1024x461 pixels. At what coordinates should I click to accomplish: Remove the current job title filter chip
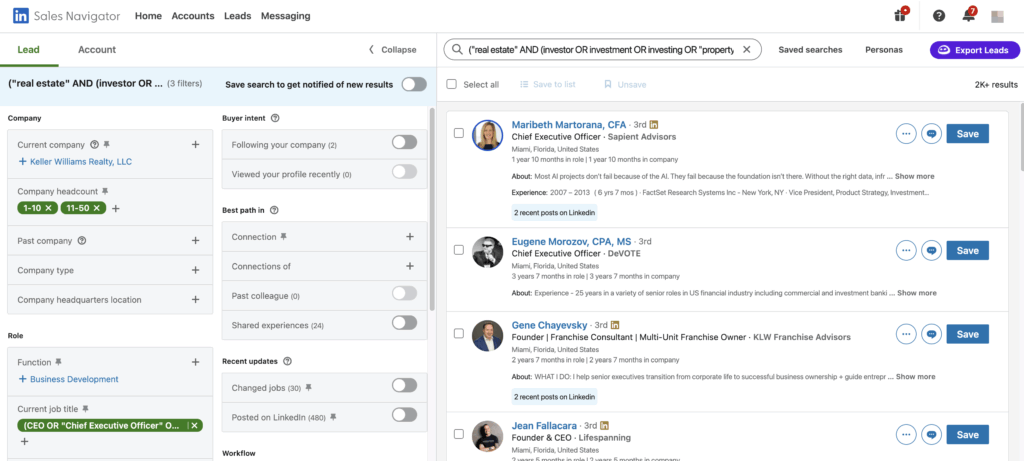[x=194, y=426]
